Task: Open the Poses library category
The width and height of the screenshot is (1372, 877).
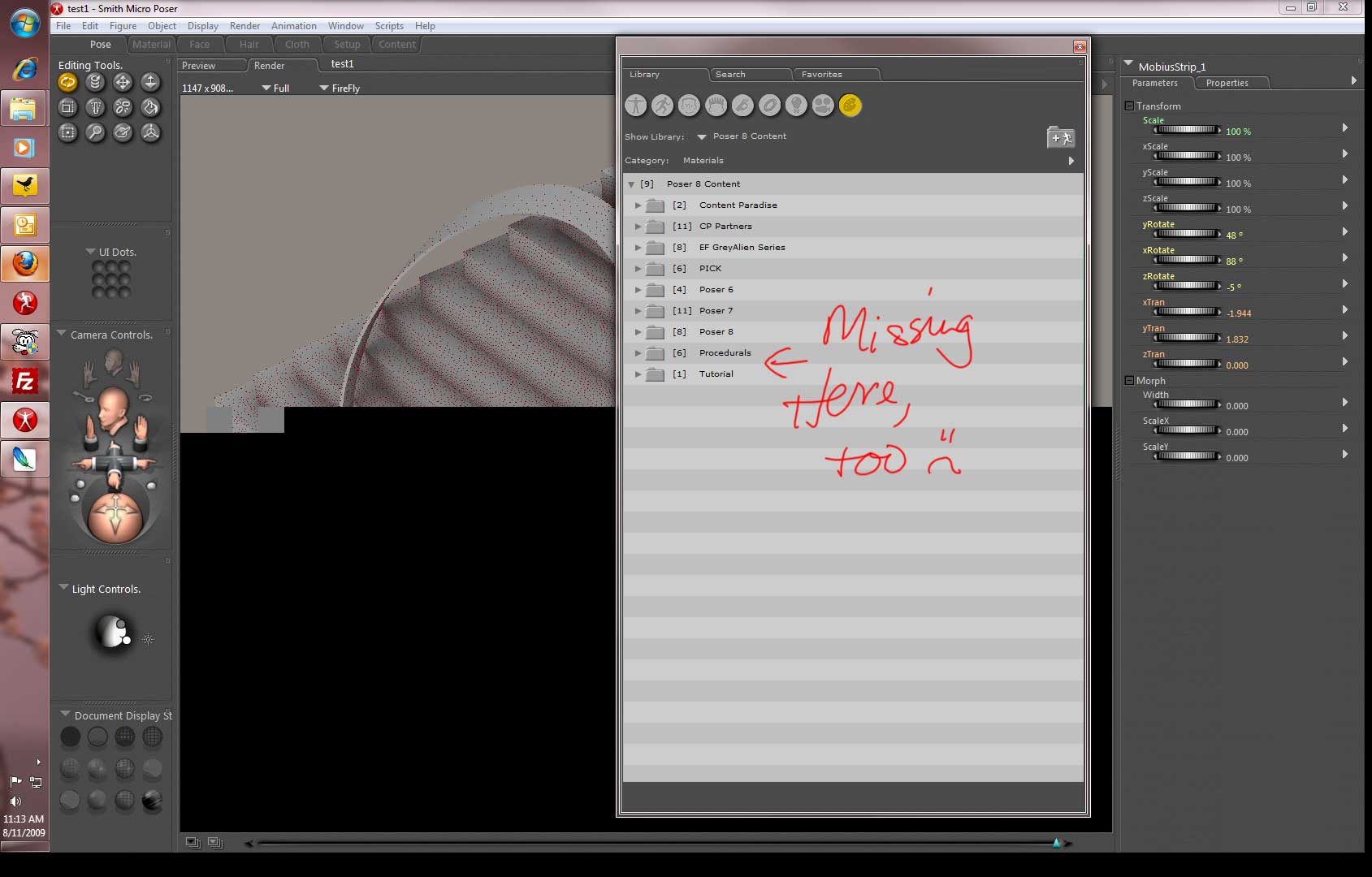Action: click(663, 106)
